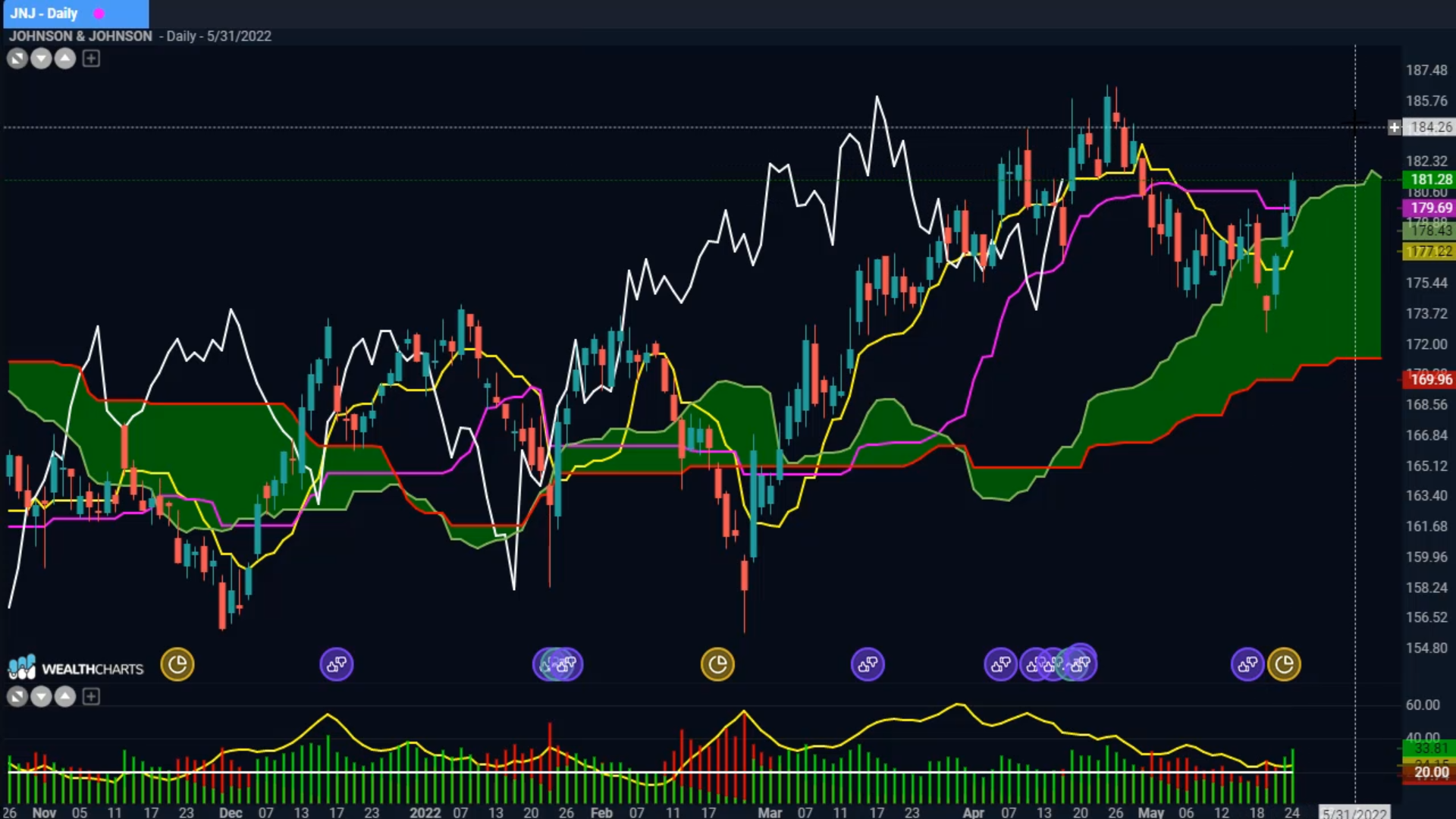1456x819 pixels.
Task: Click the green 33.81 indicator value label
Action: (x=1429, y=748)
